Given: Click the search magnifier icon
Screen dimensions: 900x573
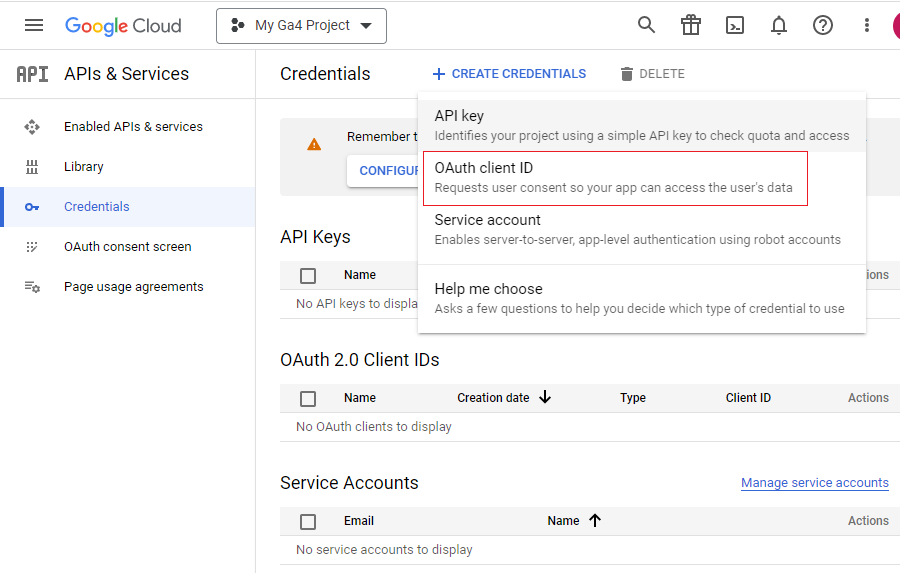Looking at the screenshot, I should click(x=646, y=25).
